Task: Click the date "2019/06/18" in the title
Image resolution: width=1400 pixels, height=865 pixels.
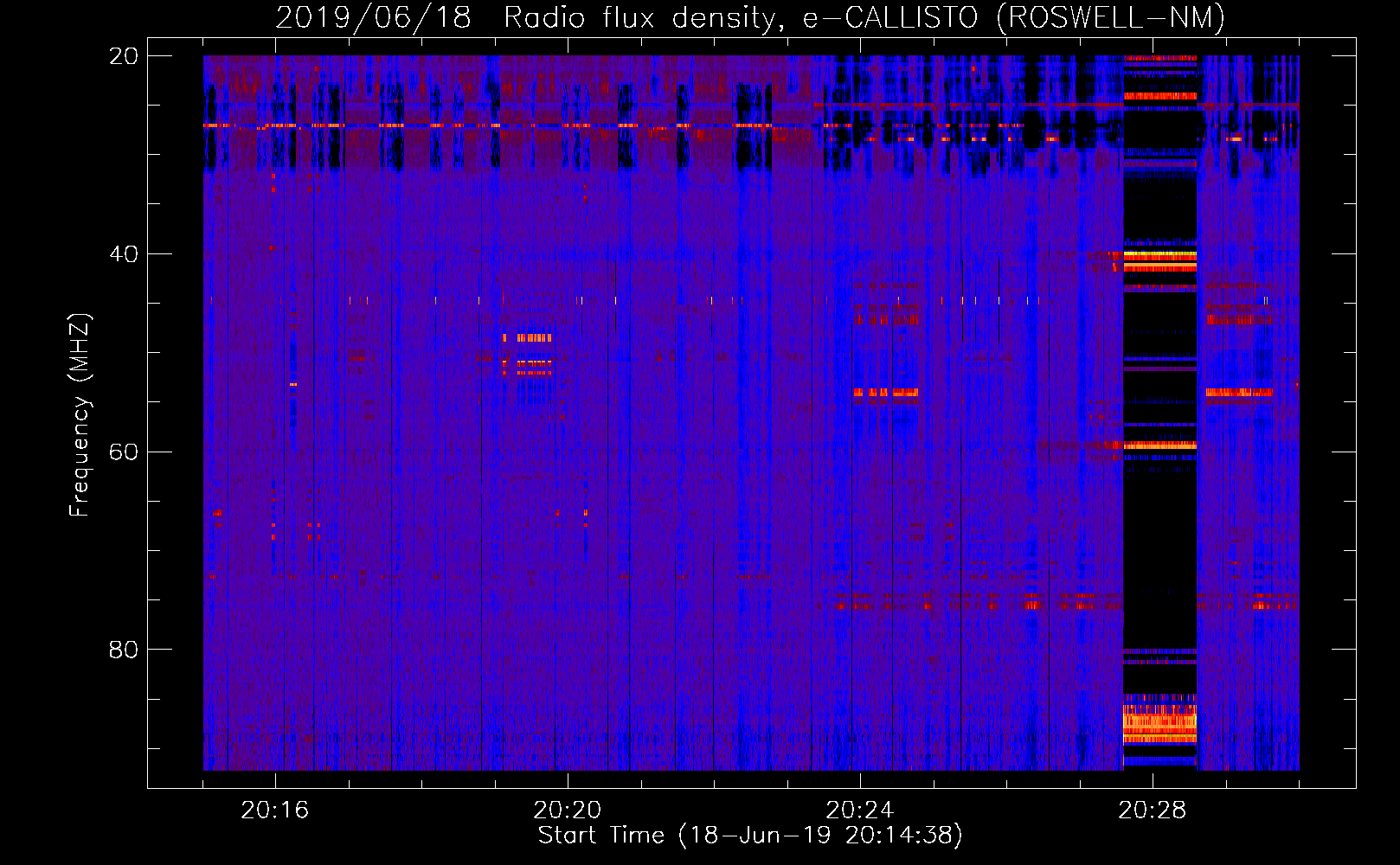Action: click(x=373, y=17)
